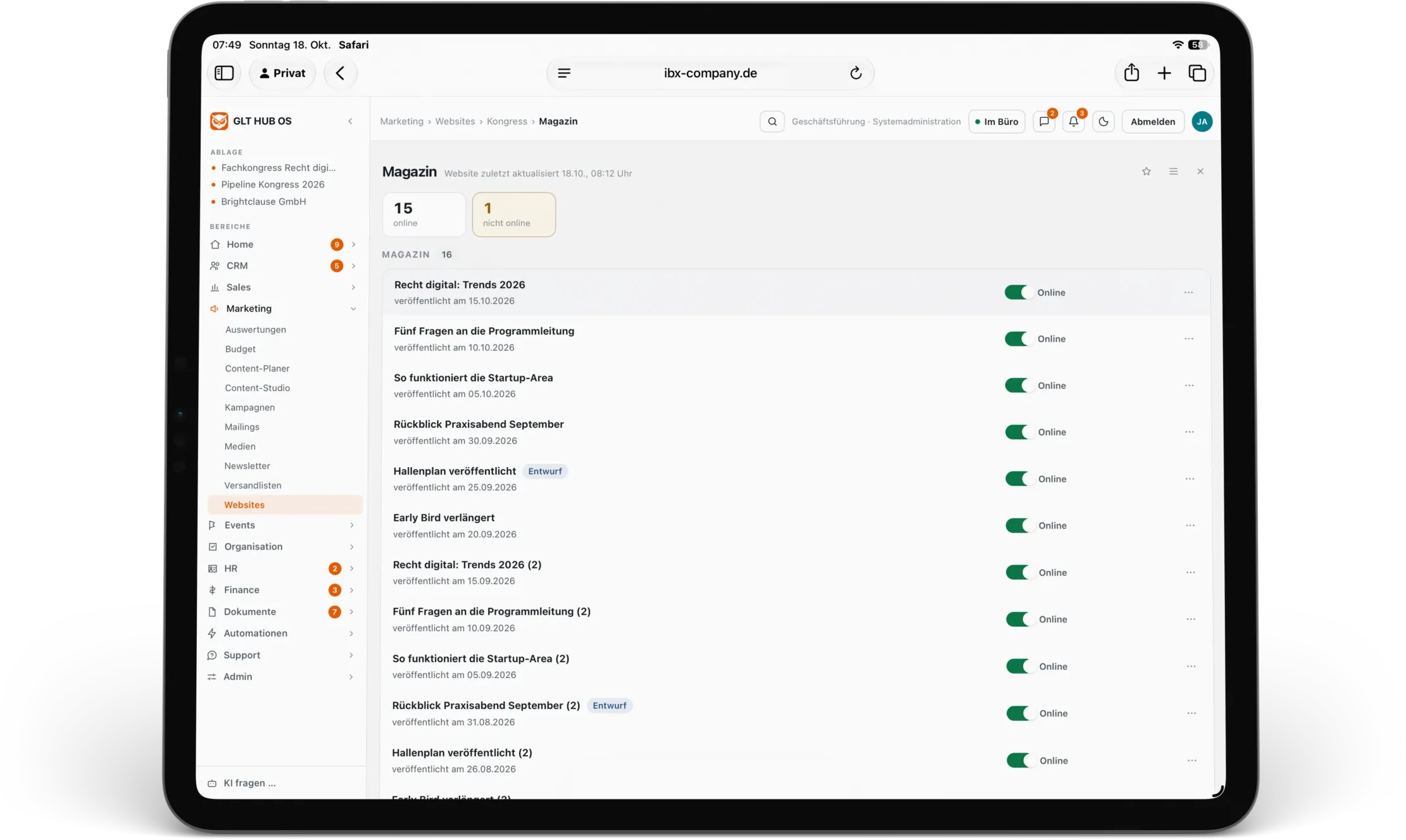Open Kampagnen in Marketing submenu
The width and height of the screenshot is (1406, 840).
click(249, 408)
